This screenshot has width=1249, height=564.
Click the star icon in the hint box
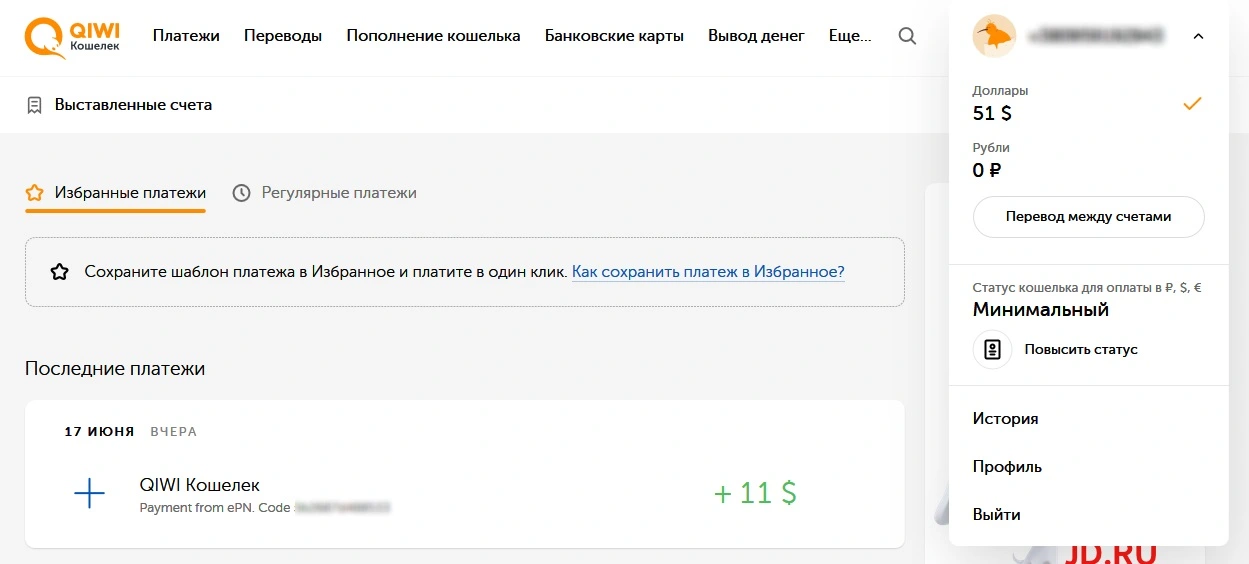60,272
